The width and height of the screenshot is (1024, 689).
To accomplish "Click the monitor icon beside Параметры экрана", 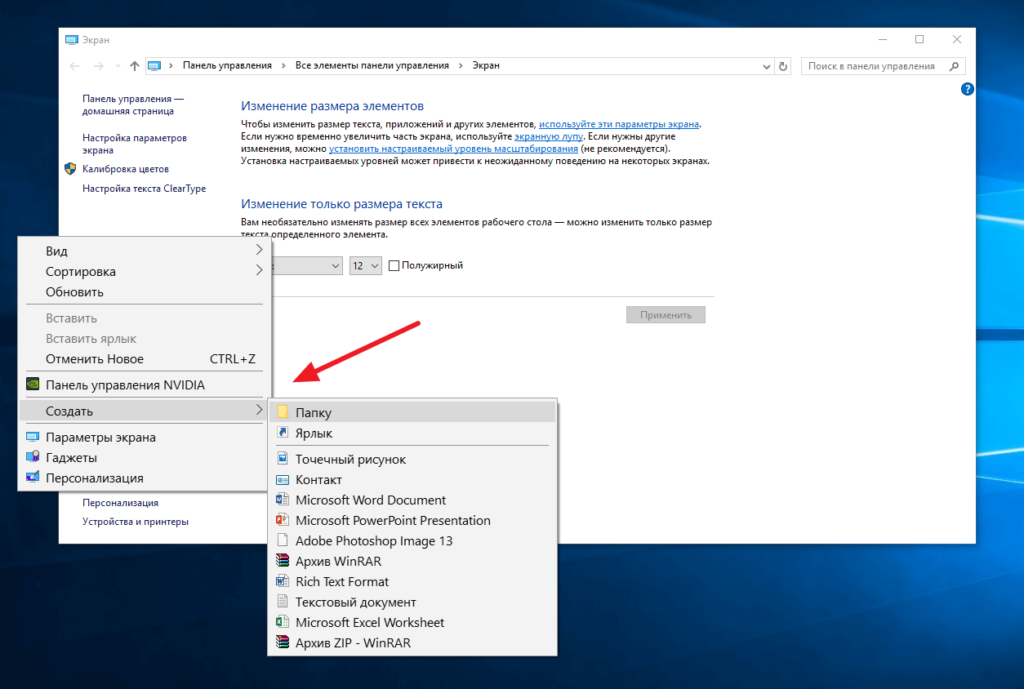I will point(33,436).
